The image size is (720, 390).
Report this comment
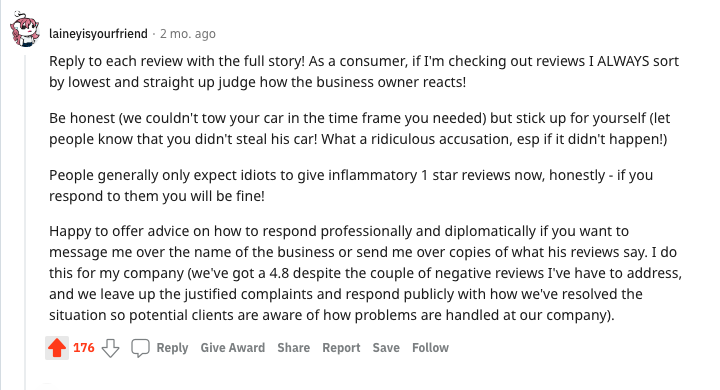click(341, 348)
